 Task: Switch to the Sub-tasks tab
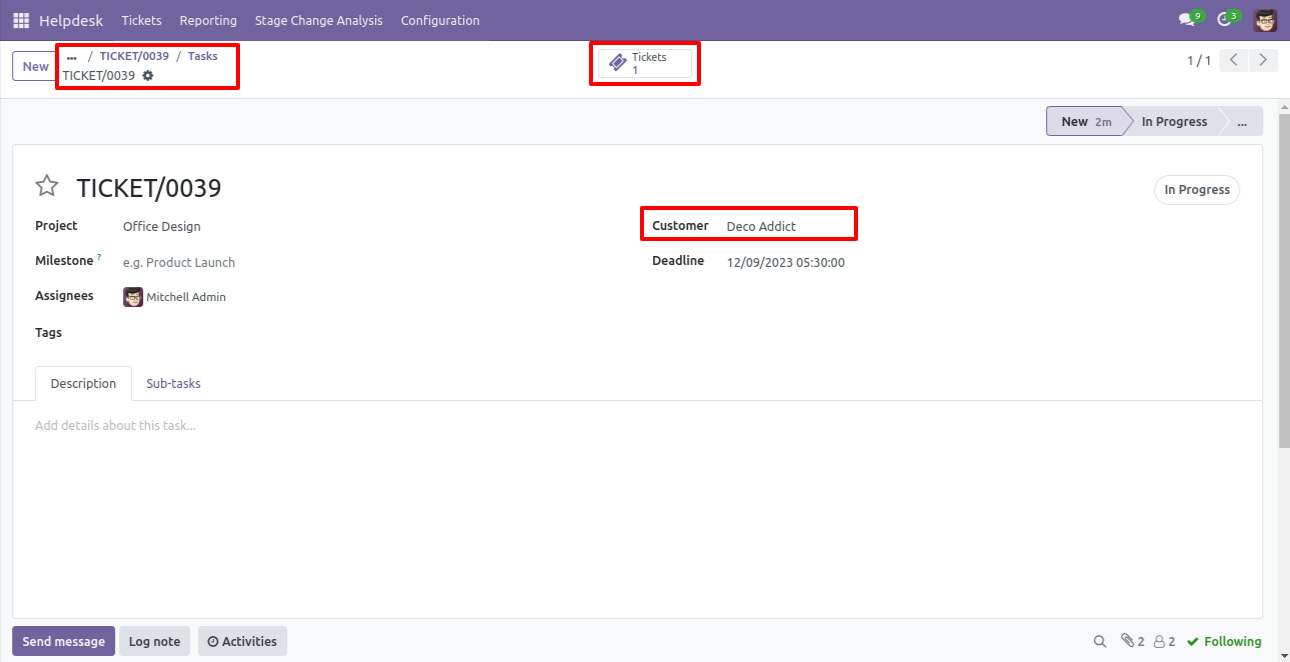coord(173,383)
